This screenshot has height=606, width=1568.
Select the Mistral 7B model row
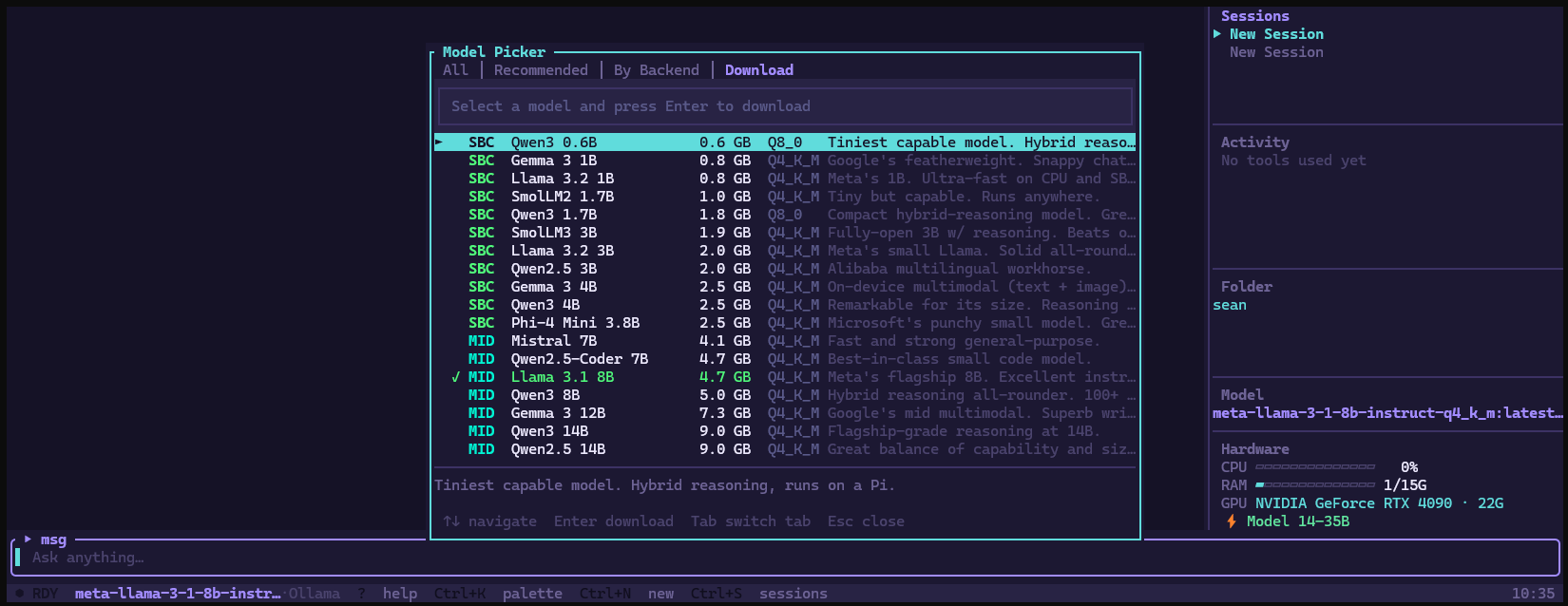[785, 341]
